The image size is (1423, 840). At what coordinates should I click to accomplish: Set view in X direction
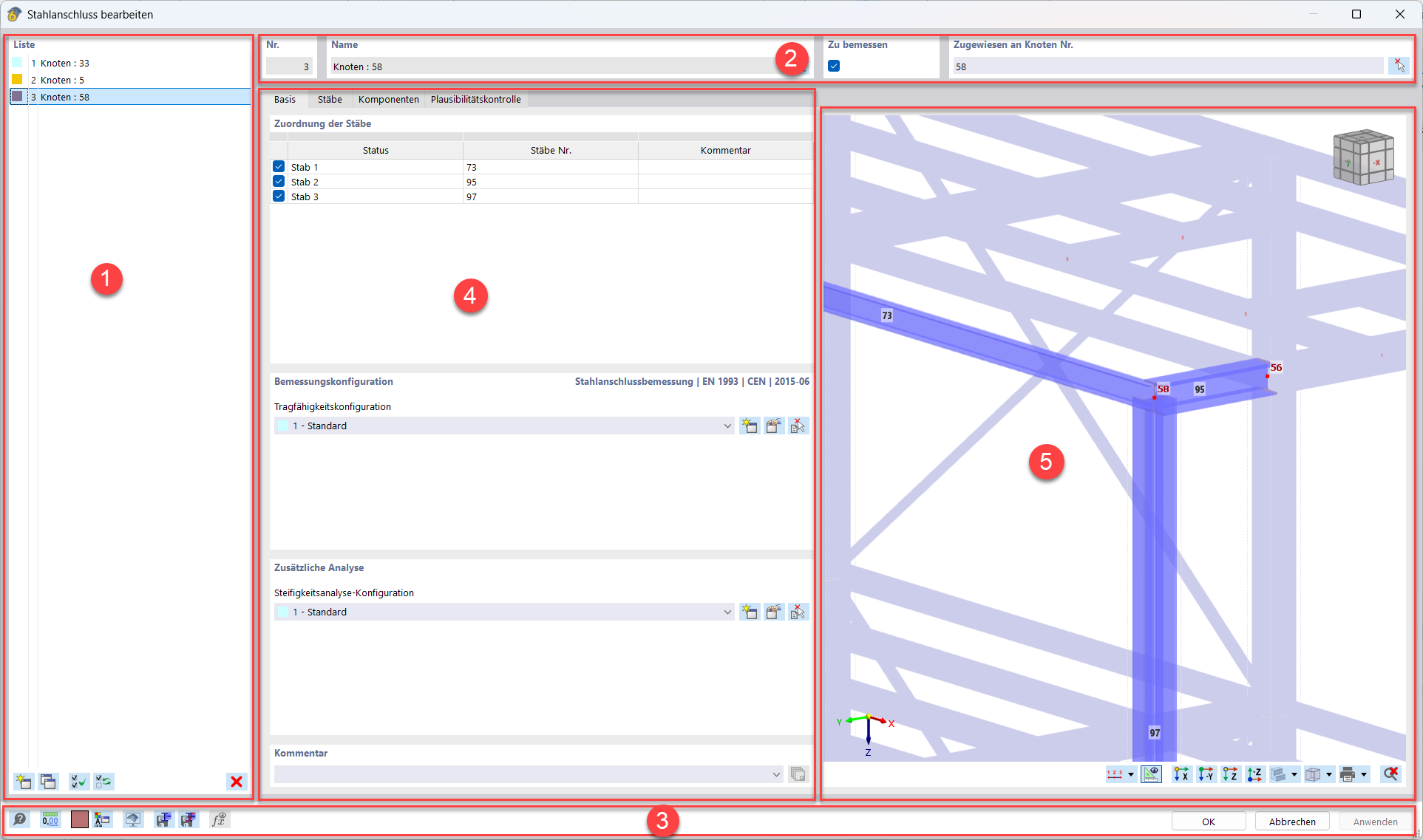pyautogui.click(x=1181, y=774)
